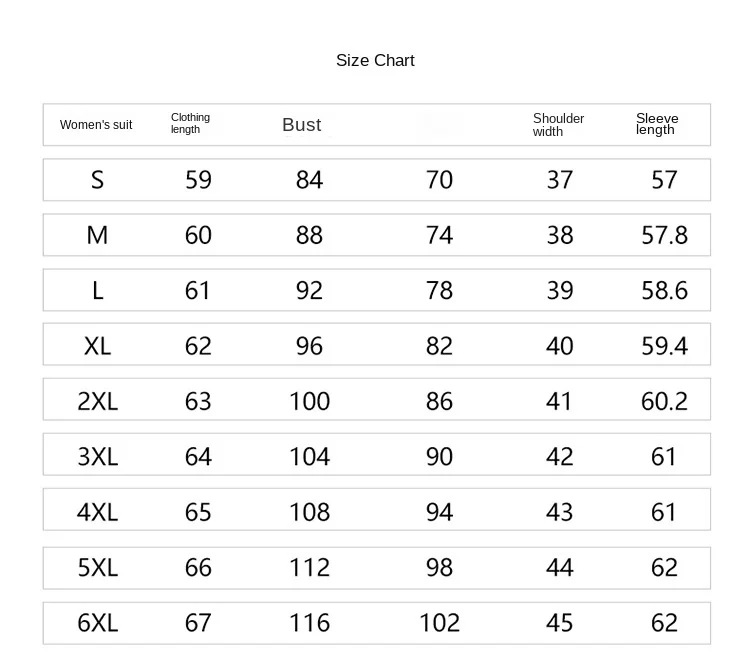Select the Clothing length column header
Viewport: 750px width, 659px height.
[x=190, y=124]
